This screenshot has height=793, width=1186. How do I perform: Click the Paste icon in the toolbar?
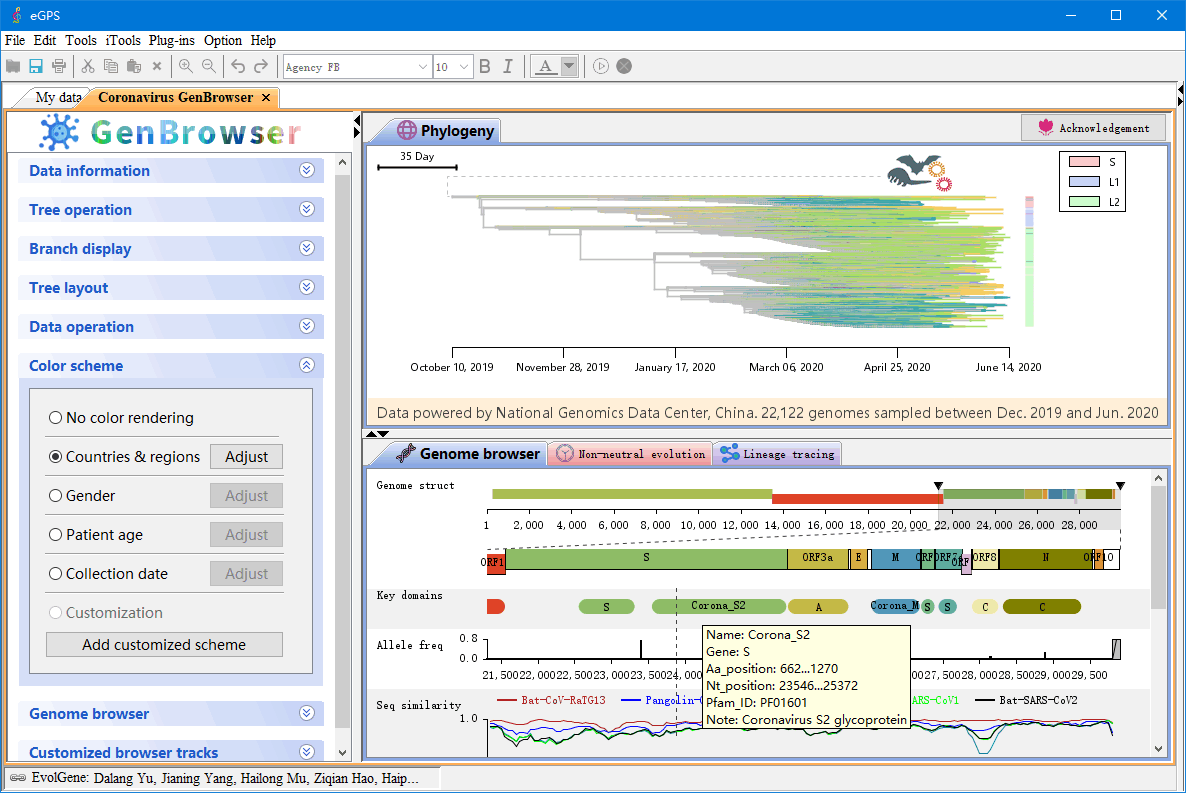(x=134, y=66)
